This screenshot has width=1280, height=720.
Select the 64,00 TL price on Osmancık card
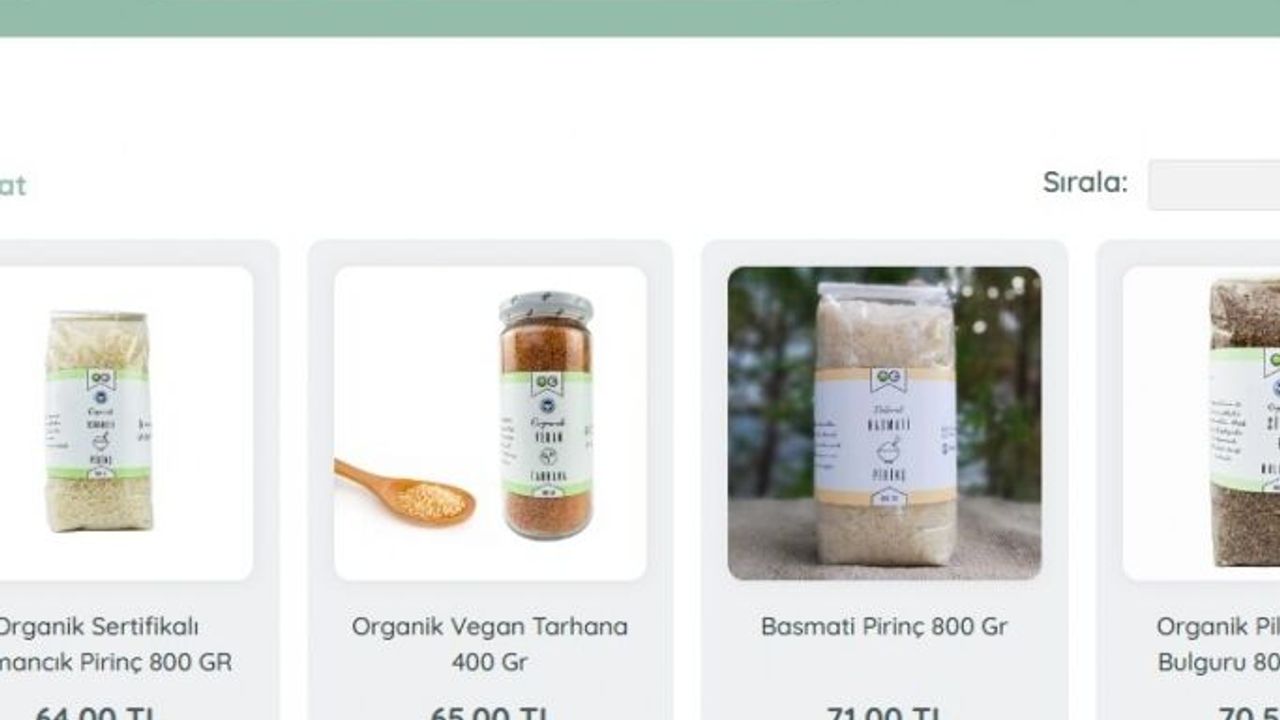(95, 712)
